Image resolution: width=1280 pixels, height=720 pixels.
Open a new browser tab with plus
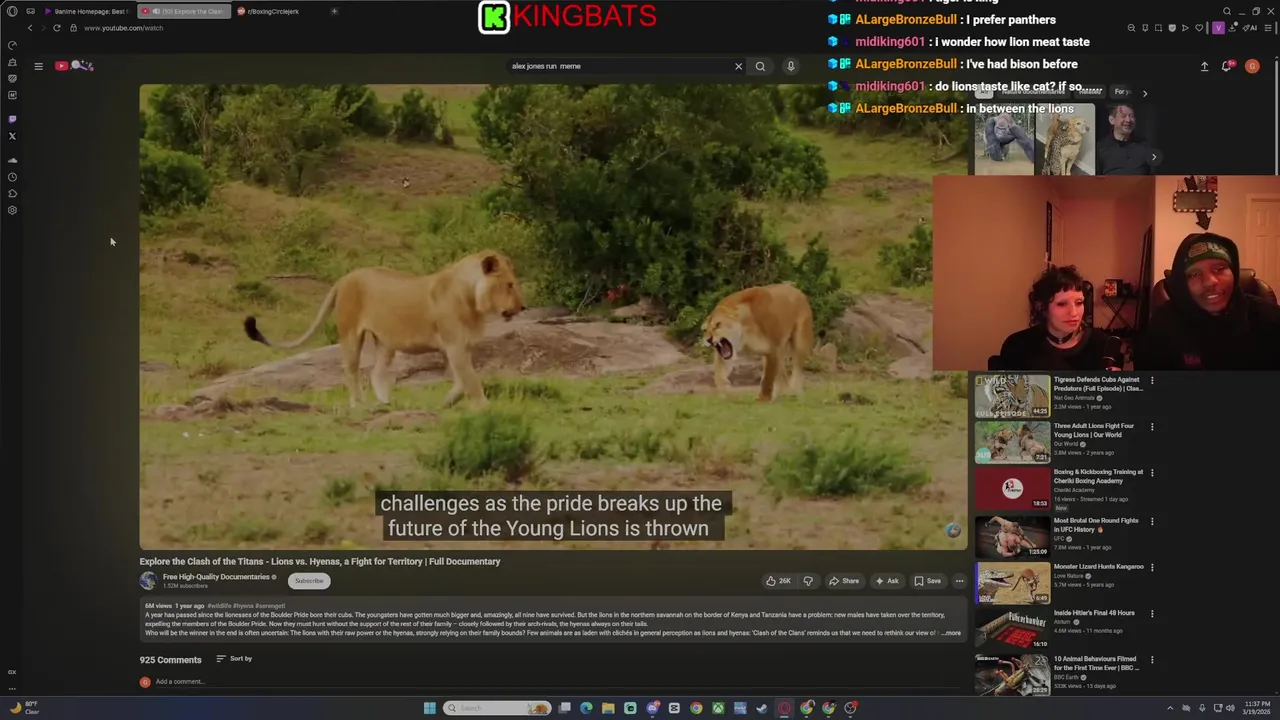pos(334,11)
